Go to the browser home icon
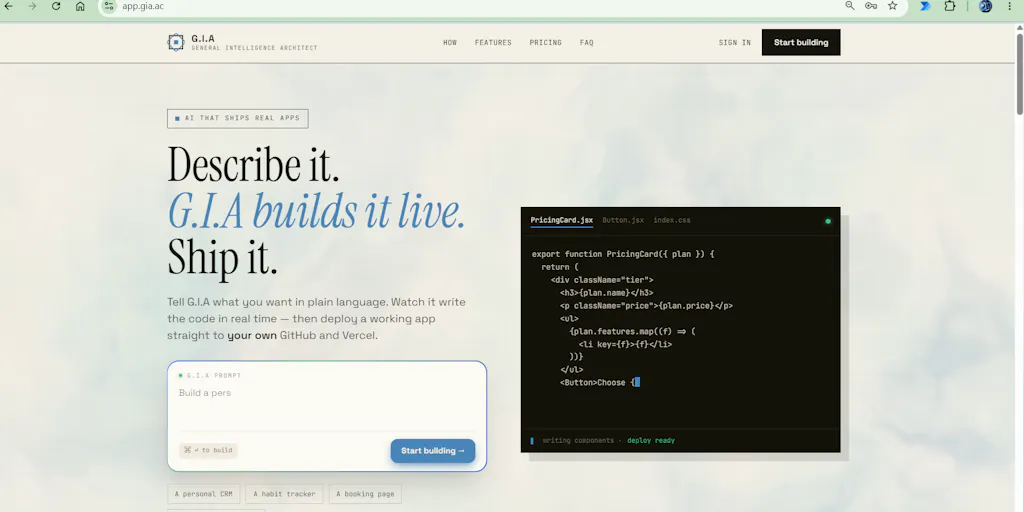Image resolution: width=1024 pixels, height=512 pixels. click(80, 6)
